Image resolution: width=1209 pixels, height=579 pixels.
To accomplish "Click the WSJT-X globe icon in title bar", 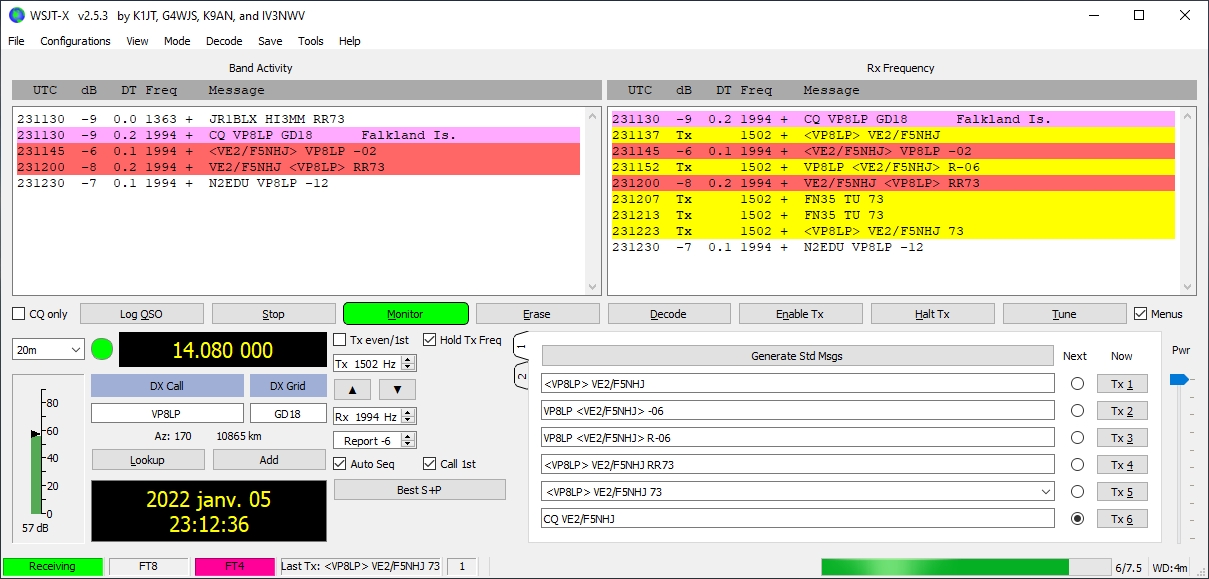I will click(x=16, y=16).
